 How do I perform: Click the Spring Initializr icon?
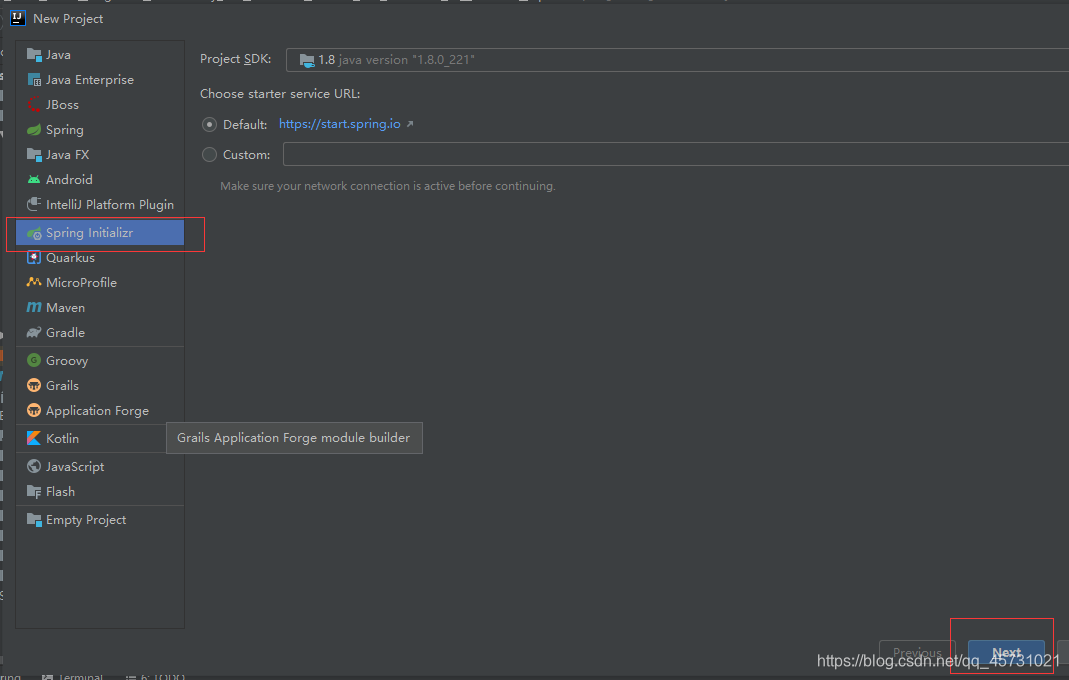click(34, 233)
